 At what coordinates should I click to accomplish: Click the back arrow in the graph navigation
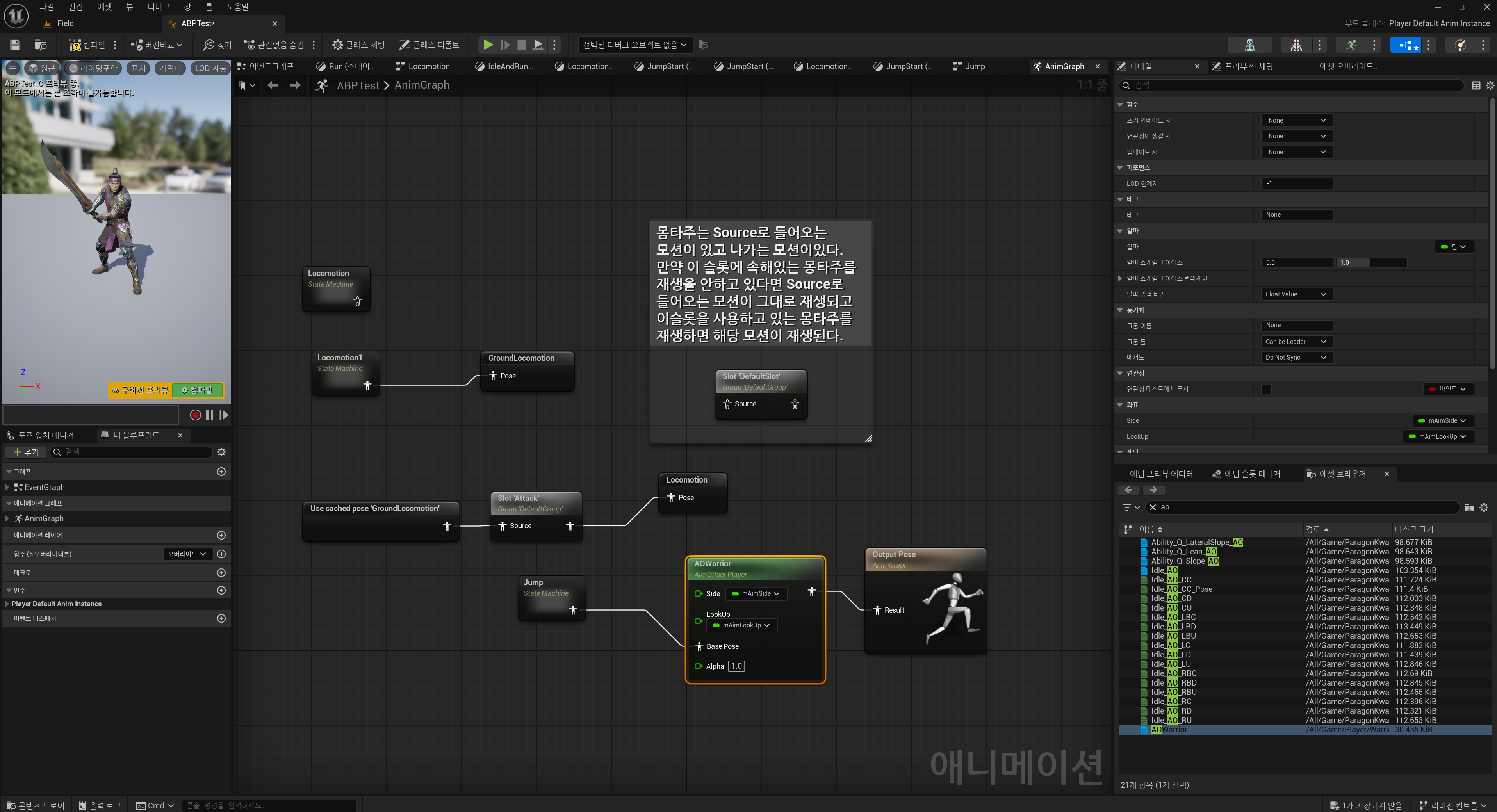[x=273, y=85]
